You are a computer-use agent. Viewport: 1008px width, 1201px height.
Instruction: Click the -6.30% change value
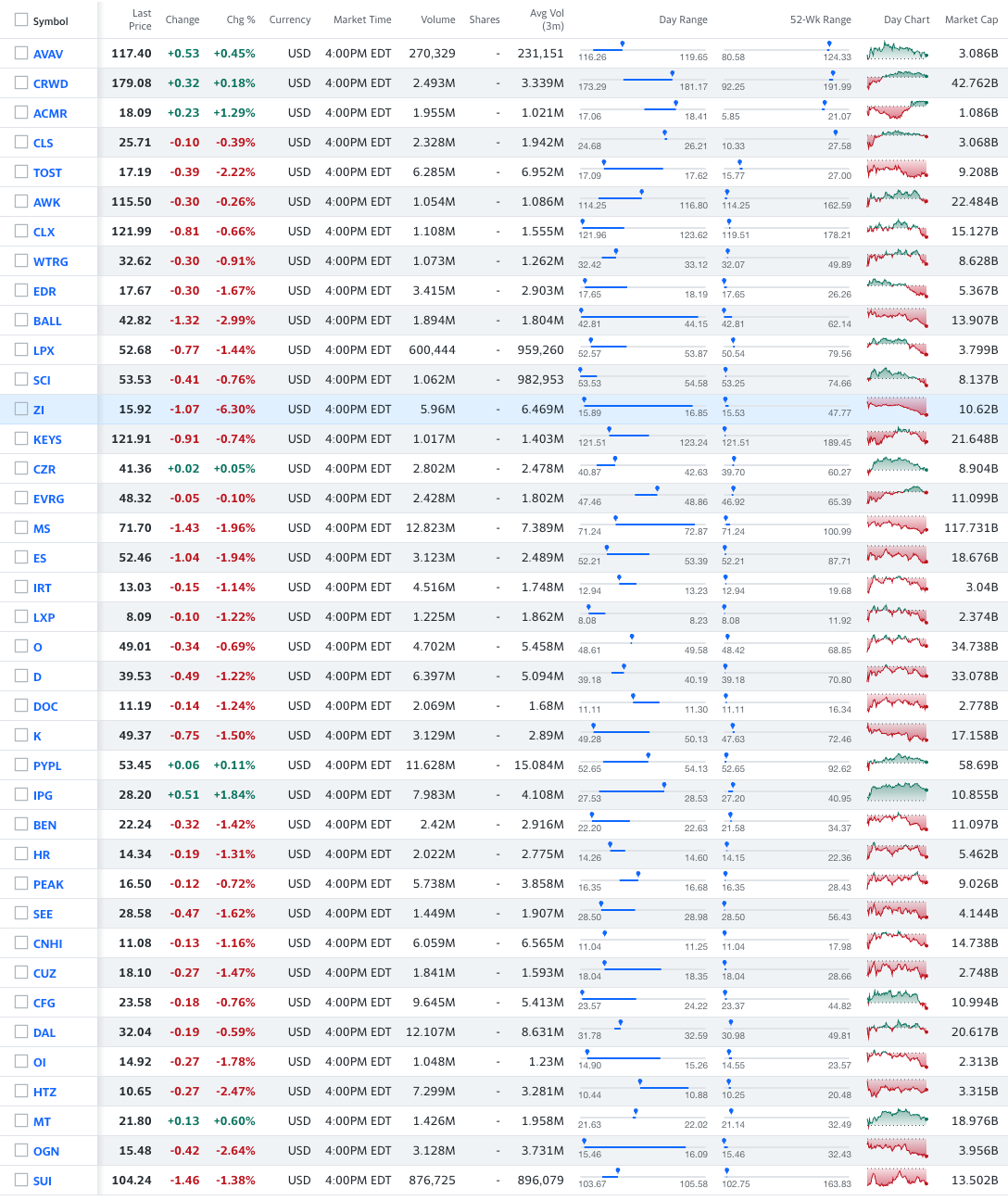pyautogui.click(x=235, y=410)
